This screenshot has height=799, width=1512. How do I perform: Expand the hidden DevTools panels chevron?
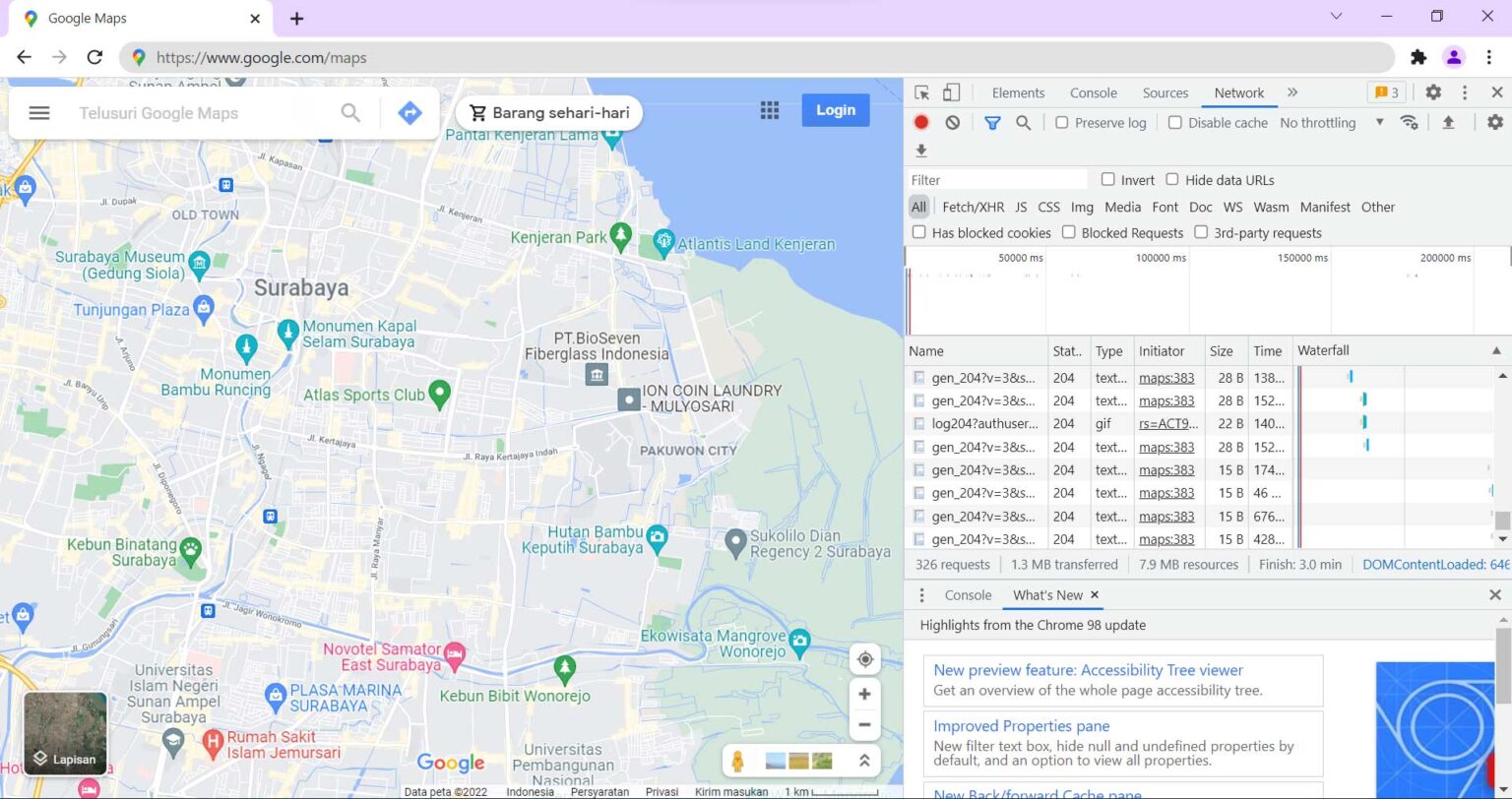1292,92
